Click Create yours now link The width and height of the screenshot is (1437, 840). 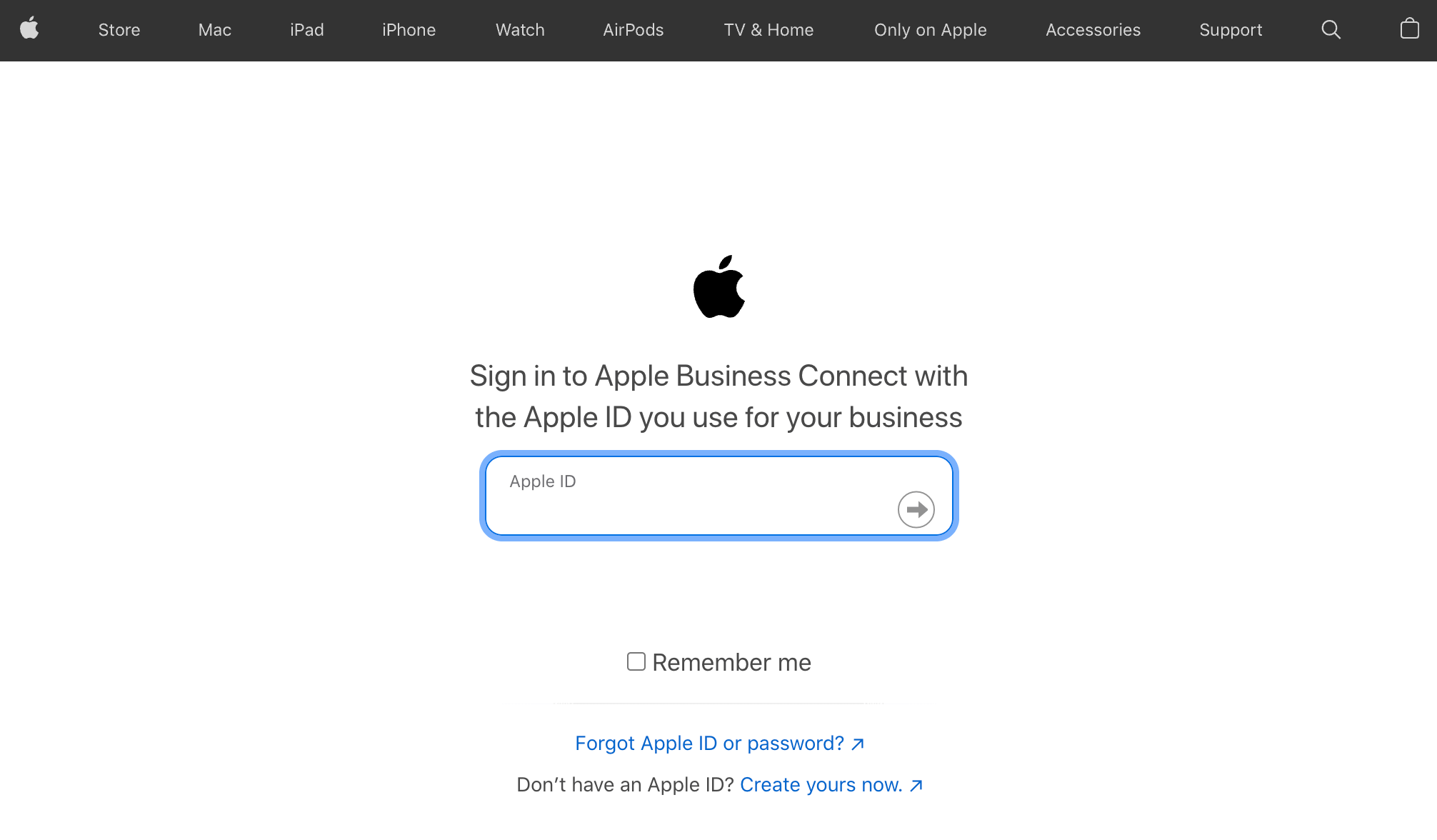pos(831,785)
